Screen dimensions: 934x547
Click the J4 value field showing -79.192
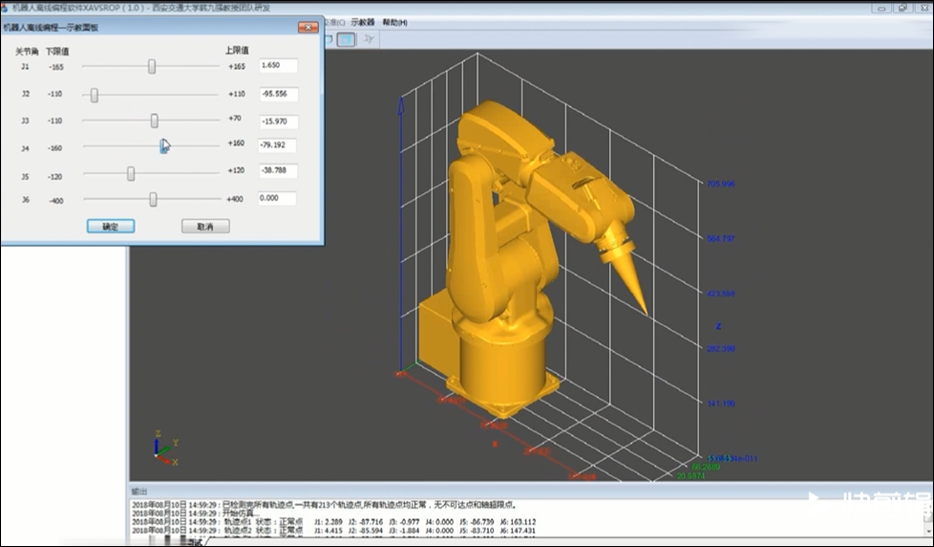[x=277, y=146]
